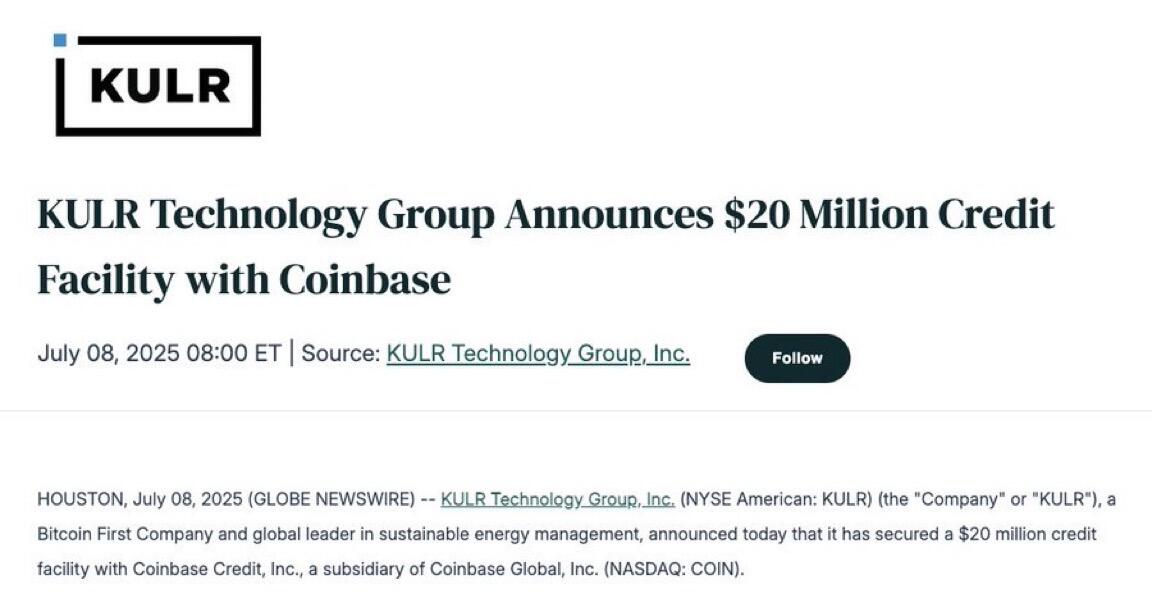Click the horizontal divider below the source line
1152x598 pixels.
(576, 411)
